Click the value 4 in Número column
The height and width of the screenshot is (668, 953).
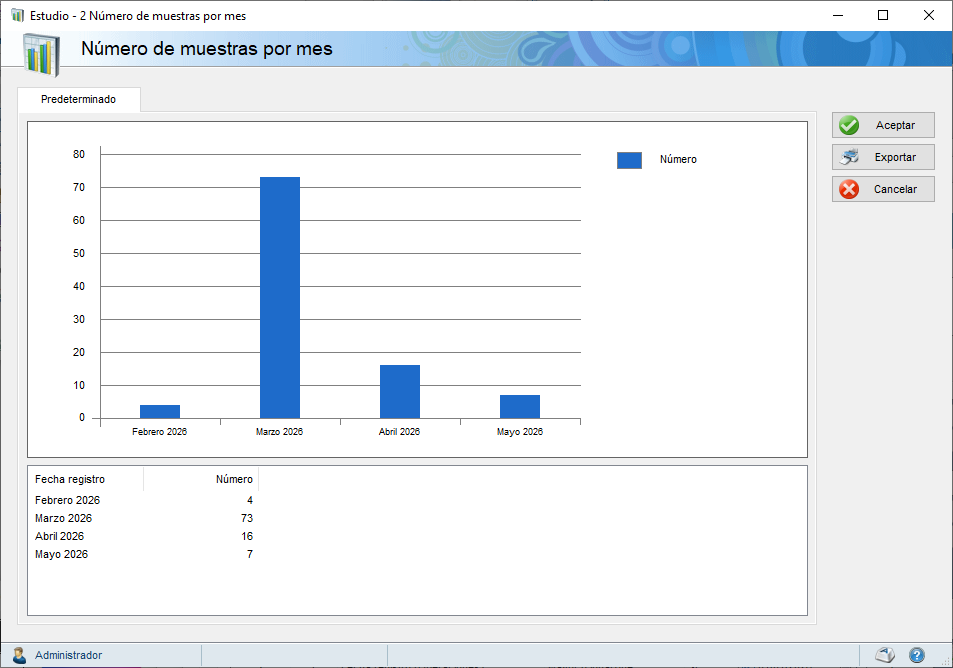click(250, 500)
